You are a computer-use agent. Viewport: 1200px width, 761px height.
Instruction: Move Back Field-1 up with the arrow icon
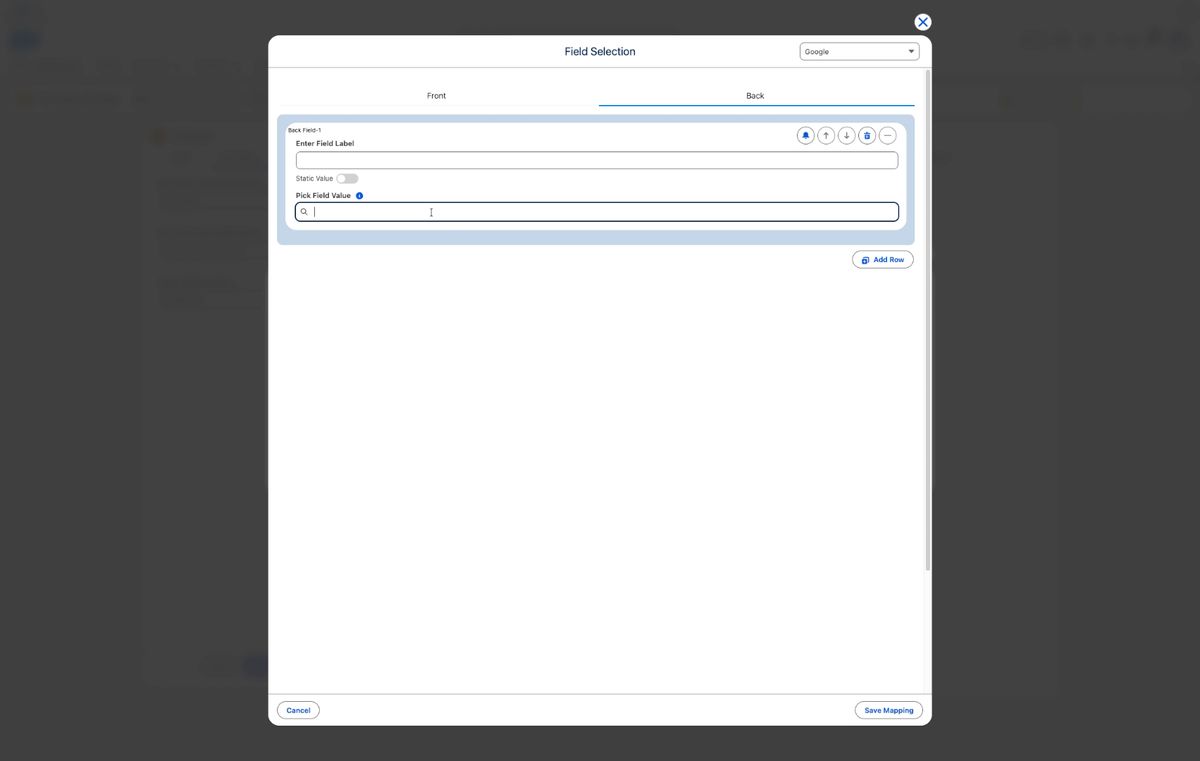826,136
